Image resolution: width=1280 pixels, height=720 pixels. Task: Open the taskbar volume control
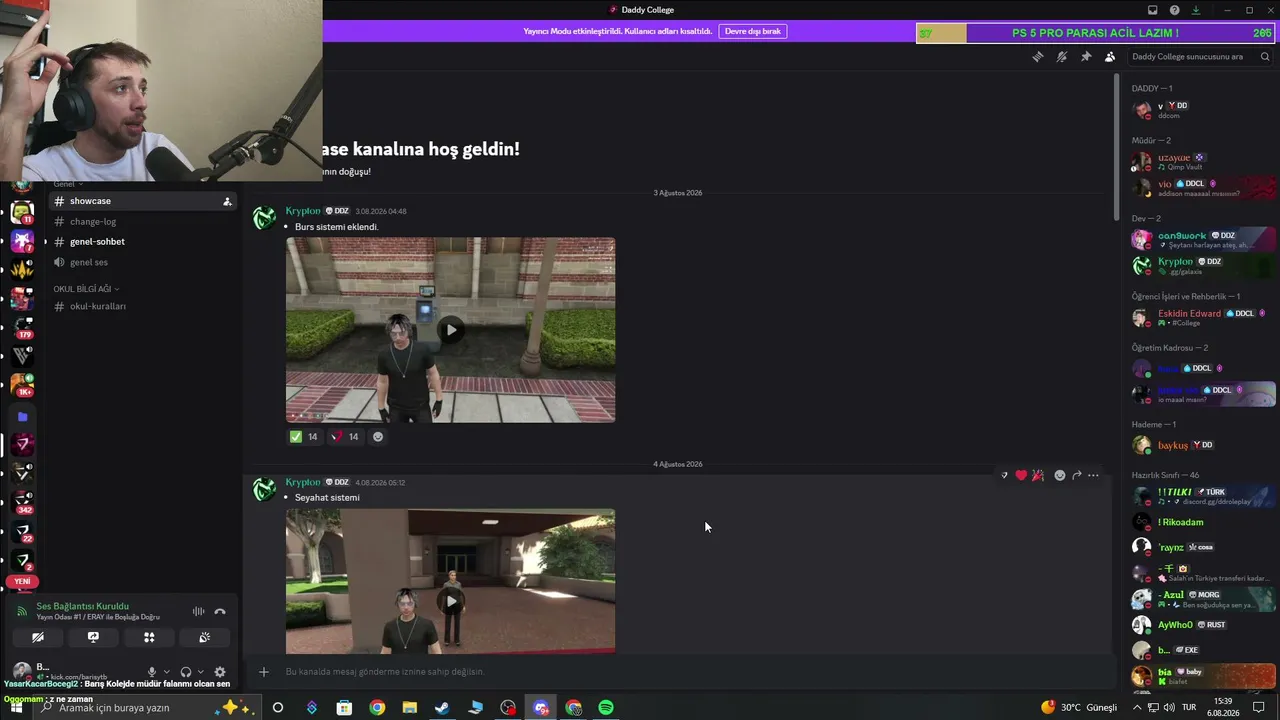(x=1171, y=708)
